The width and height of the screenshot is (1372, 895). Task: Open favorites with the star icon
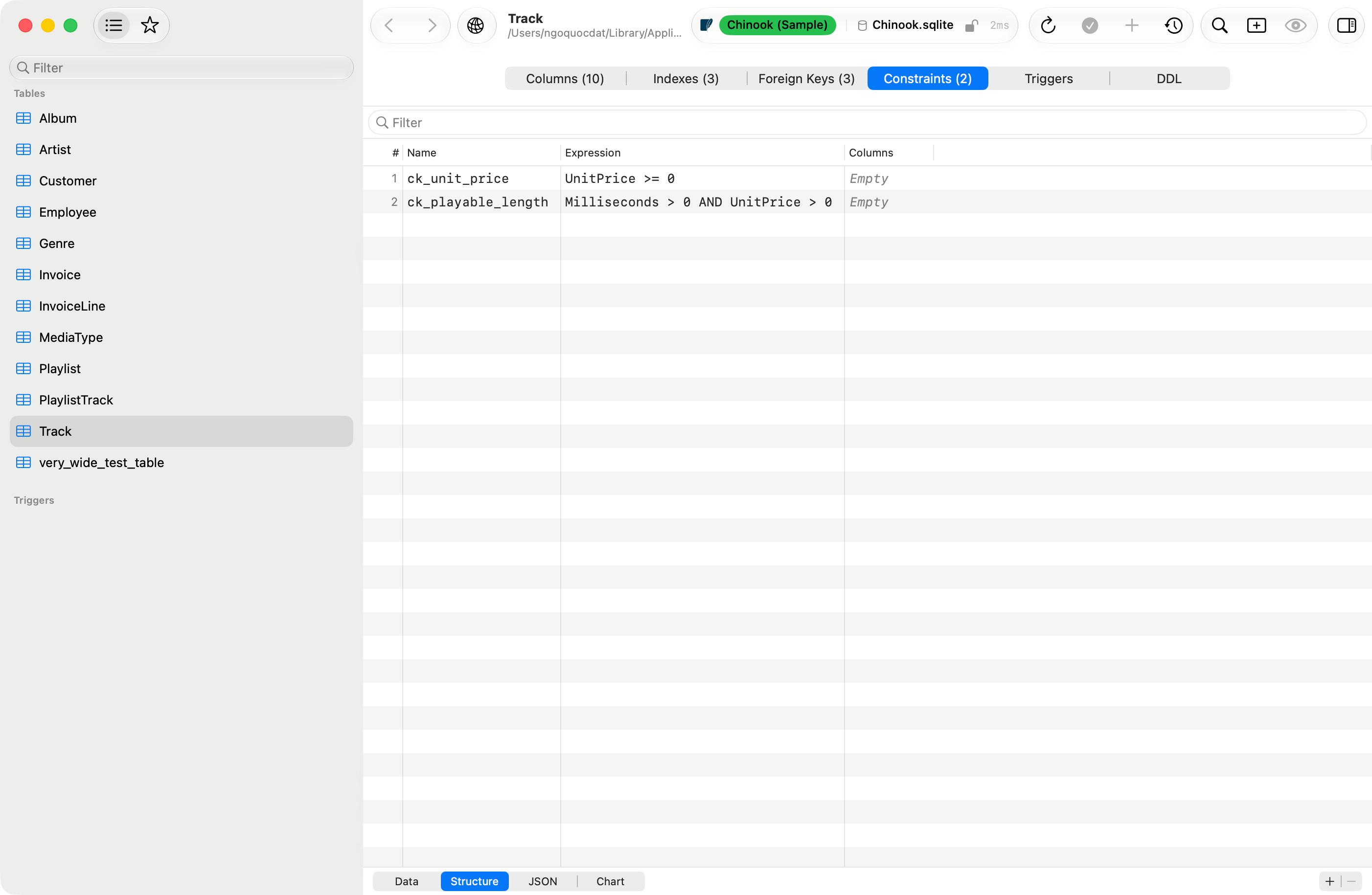click(150, 25)
